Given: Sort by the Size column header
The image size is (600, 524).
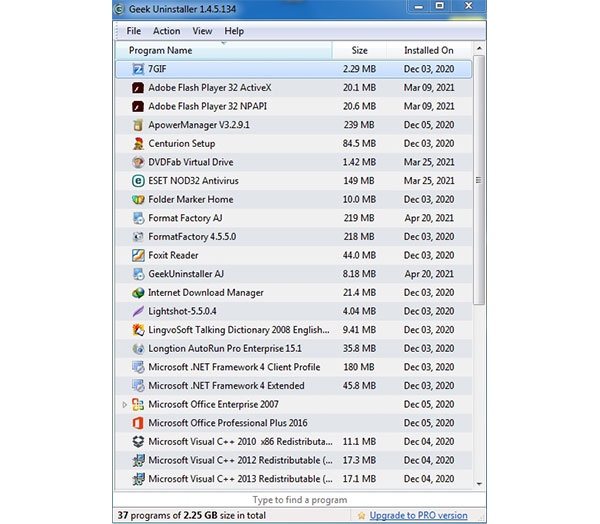Looking at the screenshot, I should (359, 51).
